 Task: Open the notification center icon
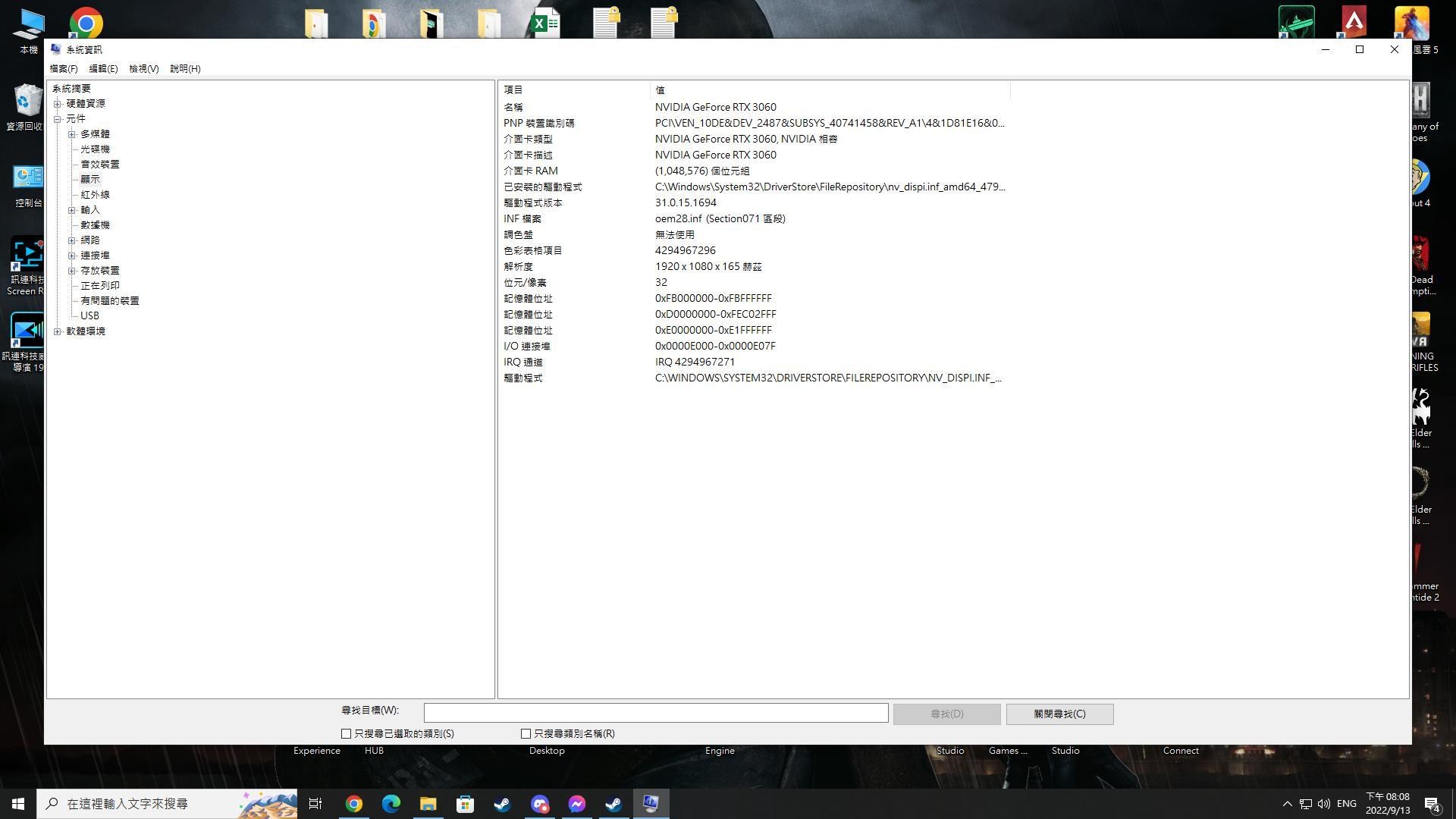pyautogui.click(x=1432, y=804)
